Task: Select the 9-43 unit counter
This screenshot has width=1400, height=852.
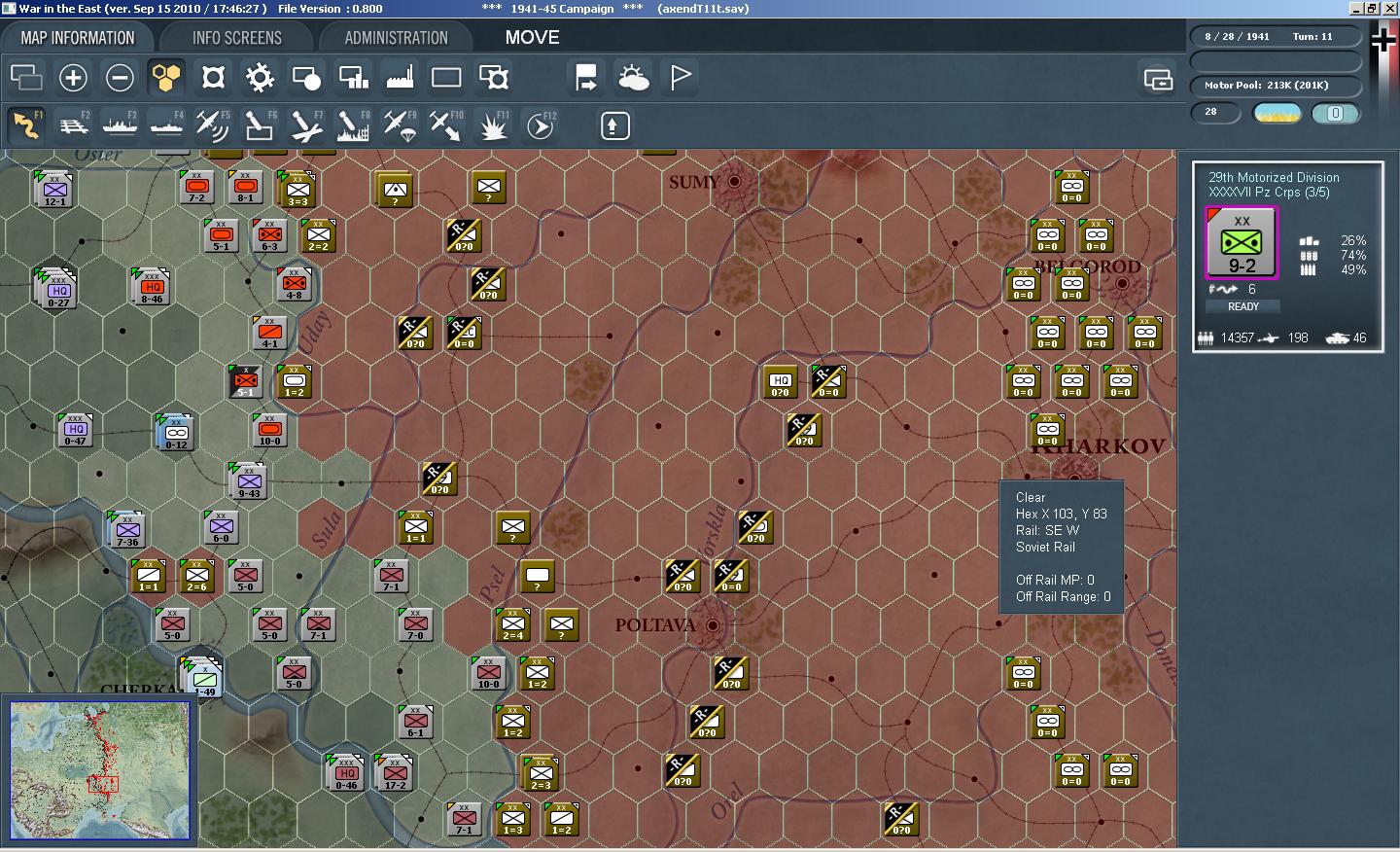Action: point(249,481)
